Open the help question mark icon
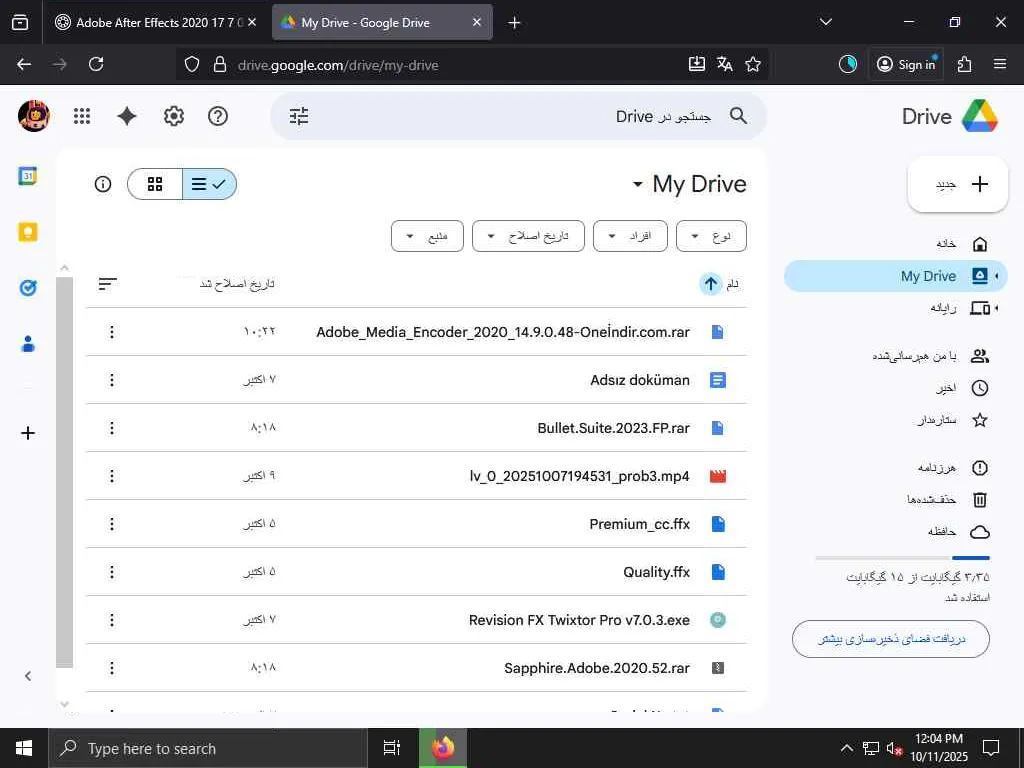The width and height of the screenshot is (1024, 768). coord(217,116)
